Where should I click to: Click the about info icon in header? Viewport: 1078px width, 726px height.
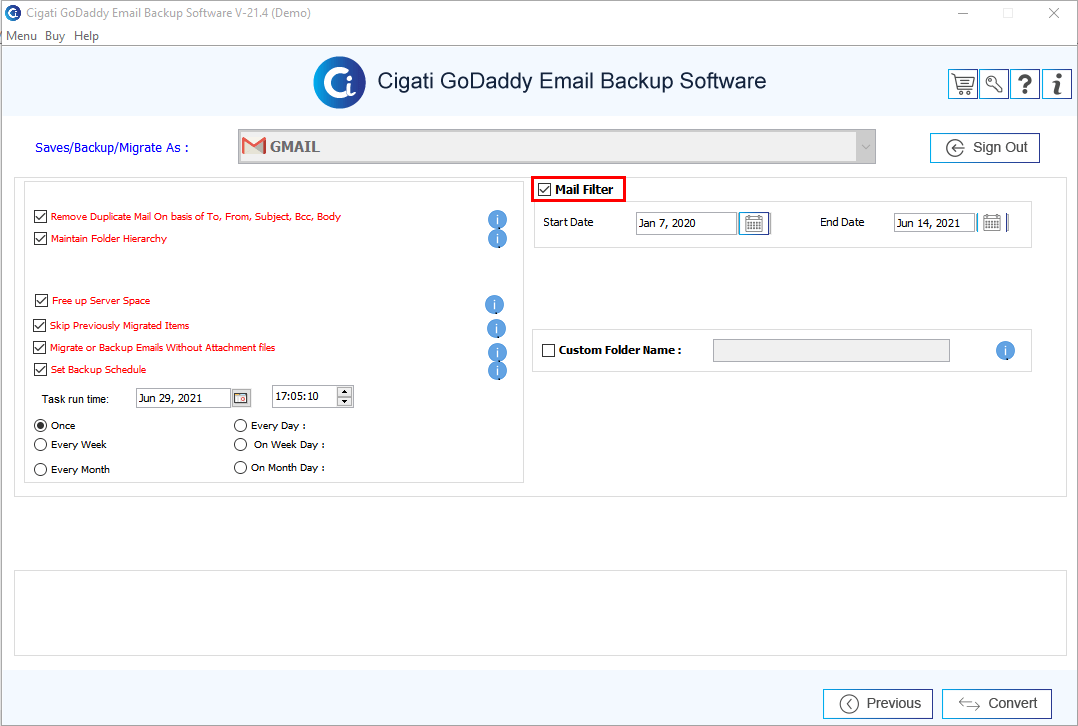pos(1056,85)
